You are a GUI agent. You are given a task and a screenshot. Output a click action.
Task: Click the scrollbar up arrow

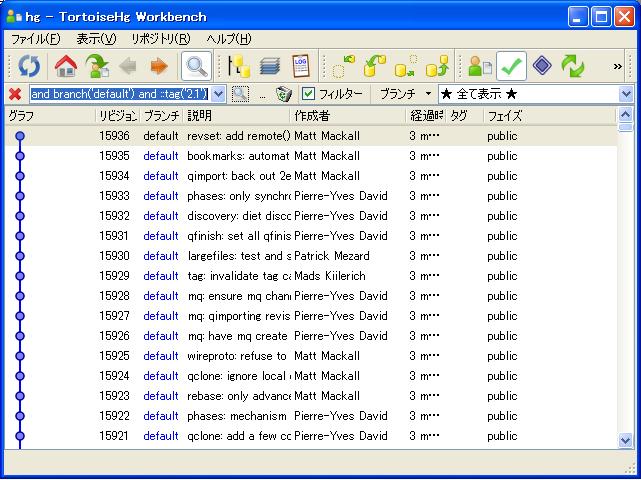(x=625, y=115)
